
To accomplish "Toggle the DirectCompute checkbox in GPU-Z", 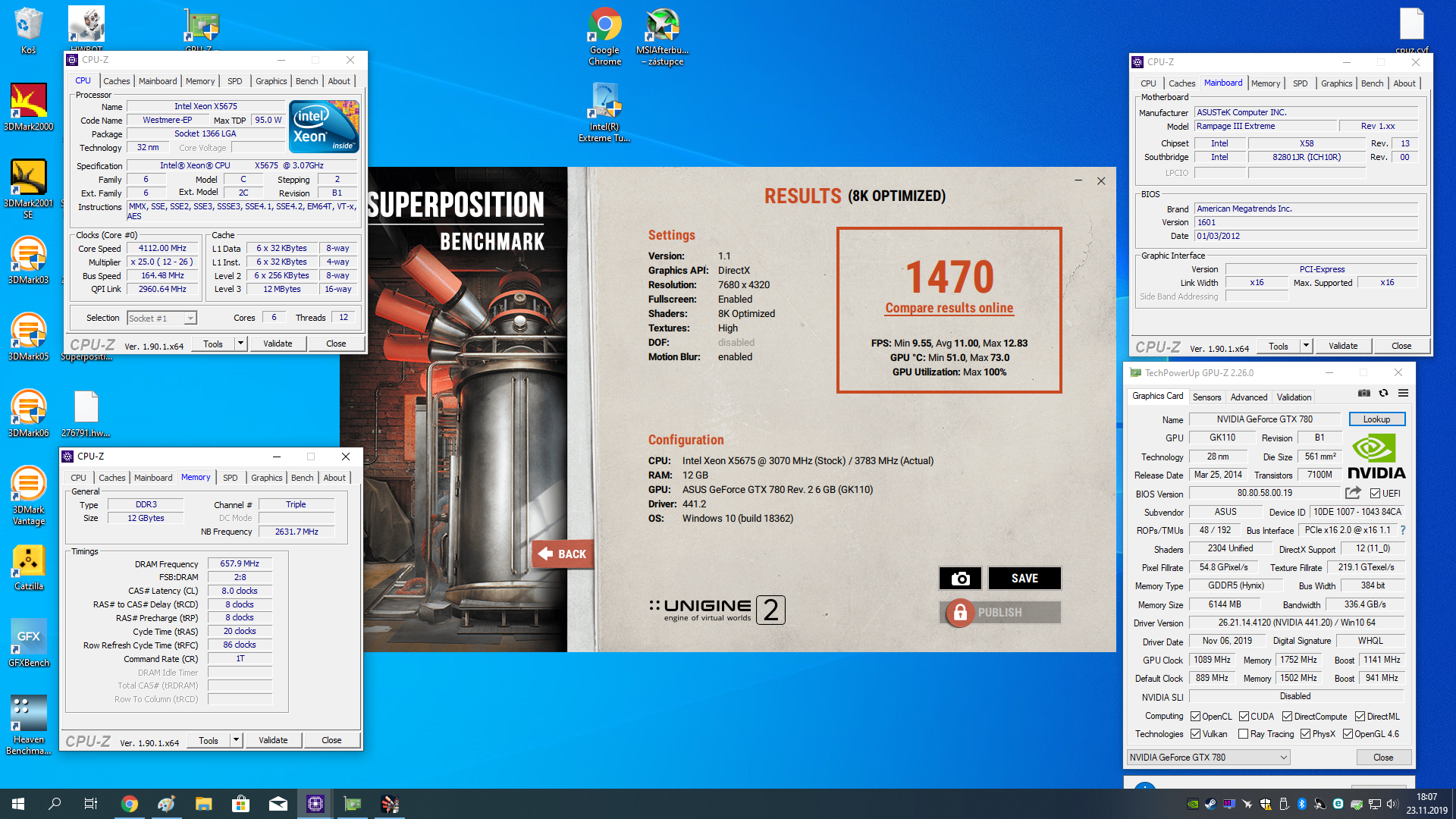I will 1287,717.
